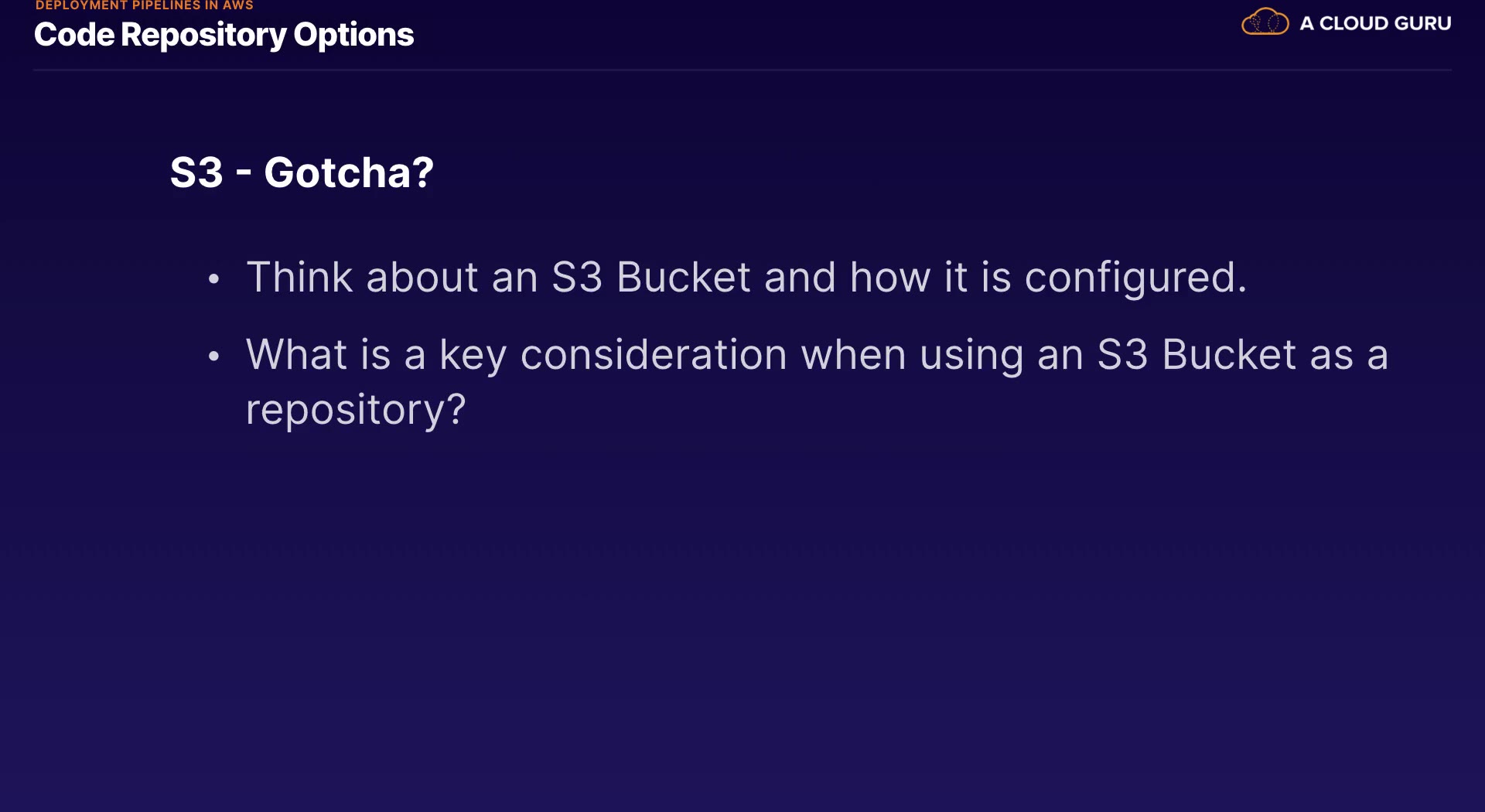Image resolution: width=1485 pixels, height=812 pixels.
Task: Click the word "Think" in first bullet
Action: pyautogui.click(x=299, y=277)
